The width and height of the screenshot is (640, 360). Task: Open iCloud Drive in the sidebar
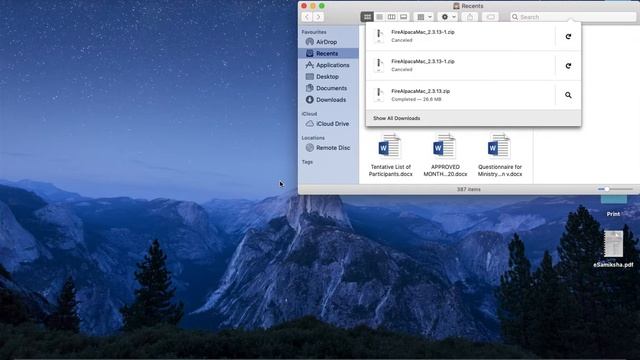[x=328, y=124]
